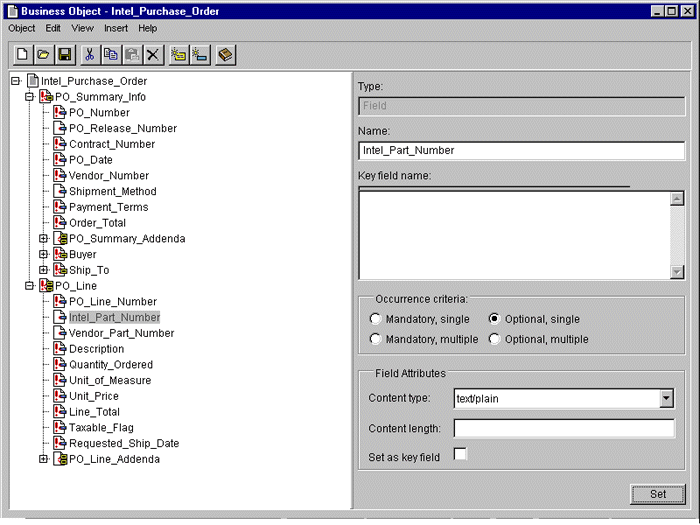Click the Insert record toolbar icon
The image size is (700, 525).
tap(178, 55)
